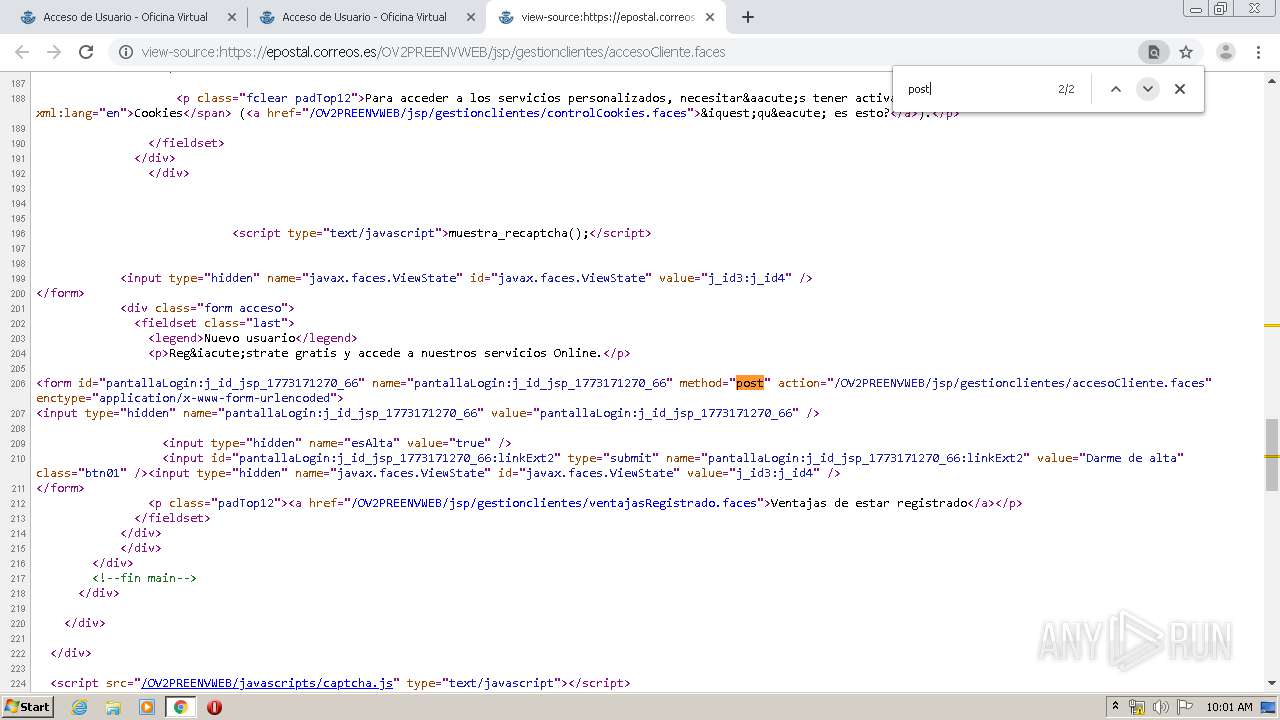Click the scrollbar down arrow
Viewport: 1280px width, 720px height.
(x=1272, y=683)
